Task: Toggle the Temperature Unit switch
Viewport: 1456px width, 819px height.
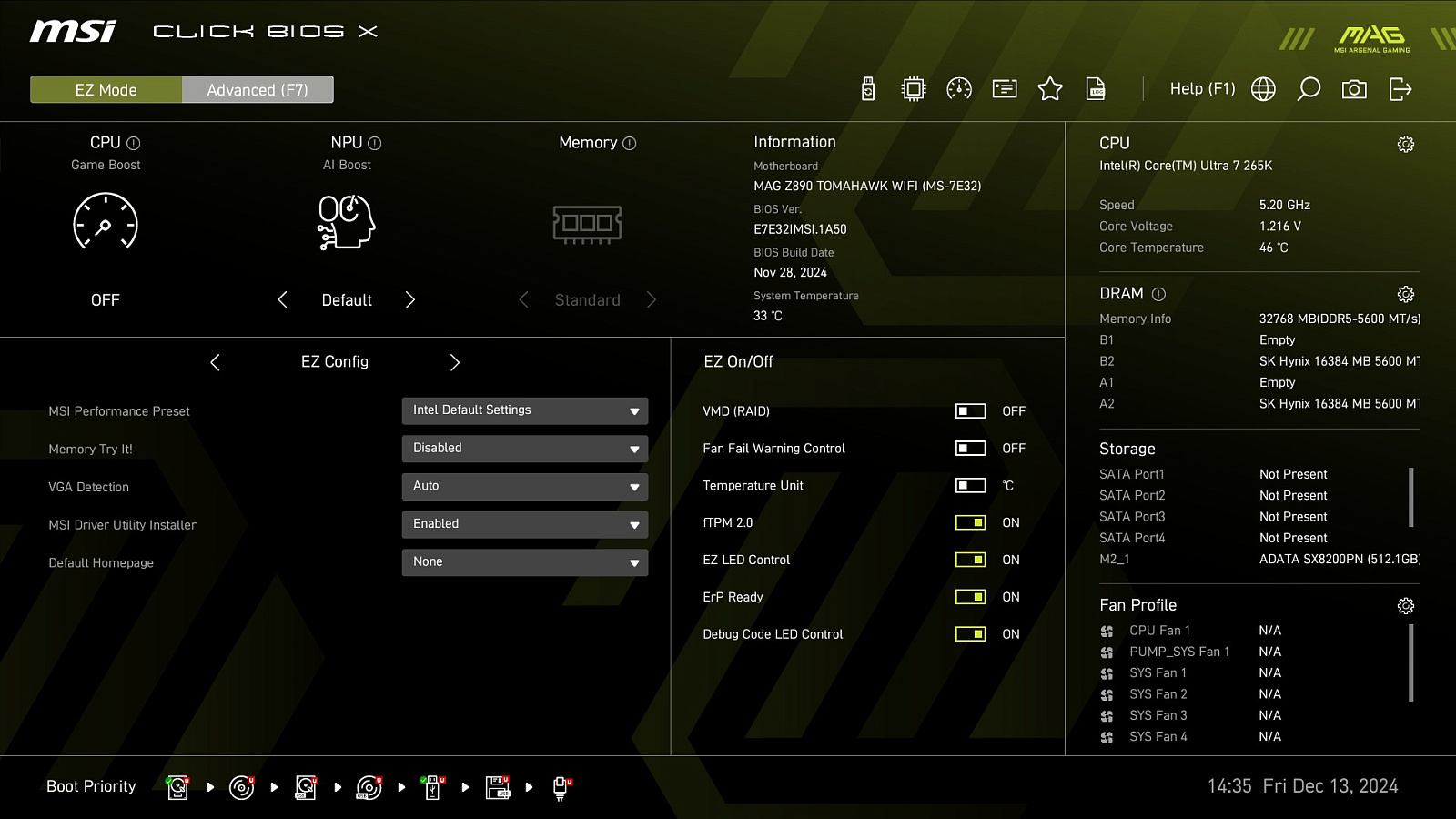Action: (x=970, y=486)
